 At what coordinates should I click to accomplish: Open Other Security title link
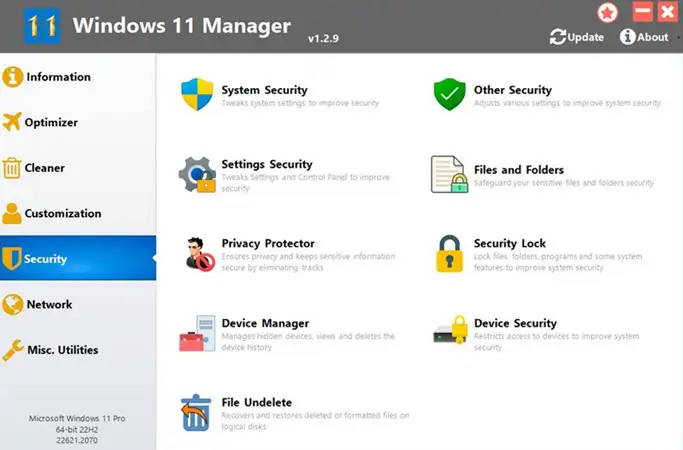click(513, 90)
